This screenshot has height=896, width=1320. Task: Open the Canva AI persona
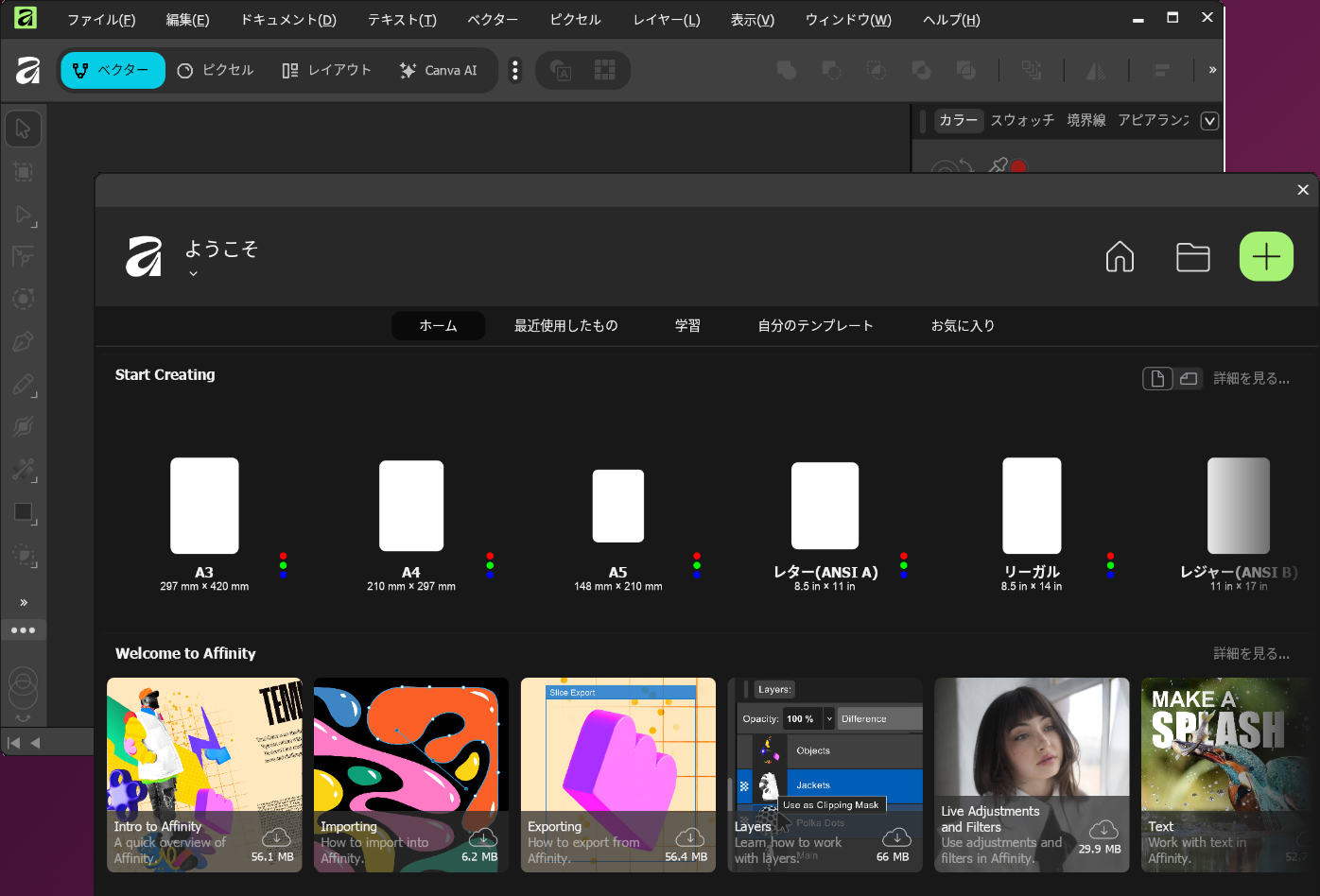(440, 69)
